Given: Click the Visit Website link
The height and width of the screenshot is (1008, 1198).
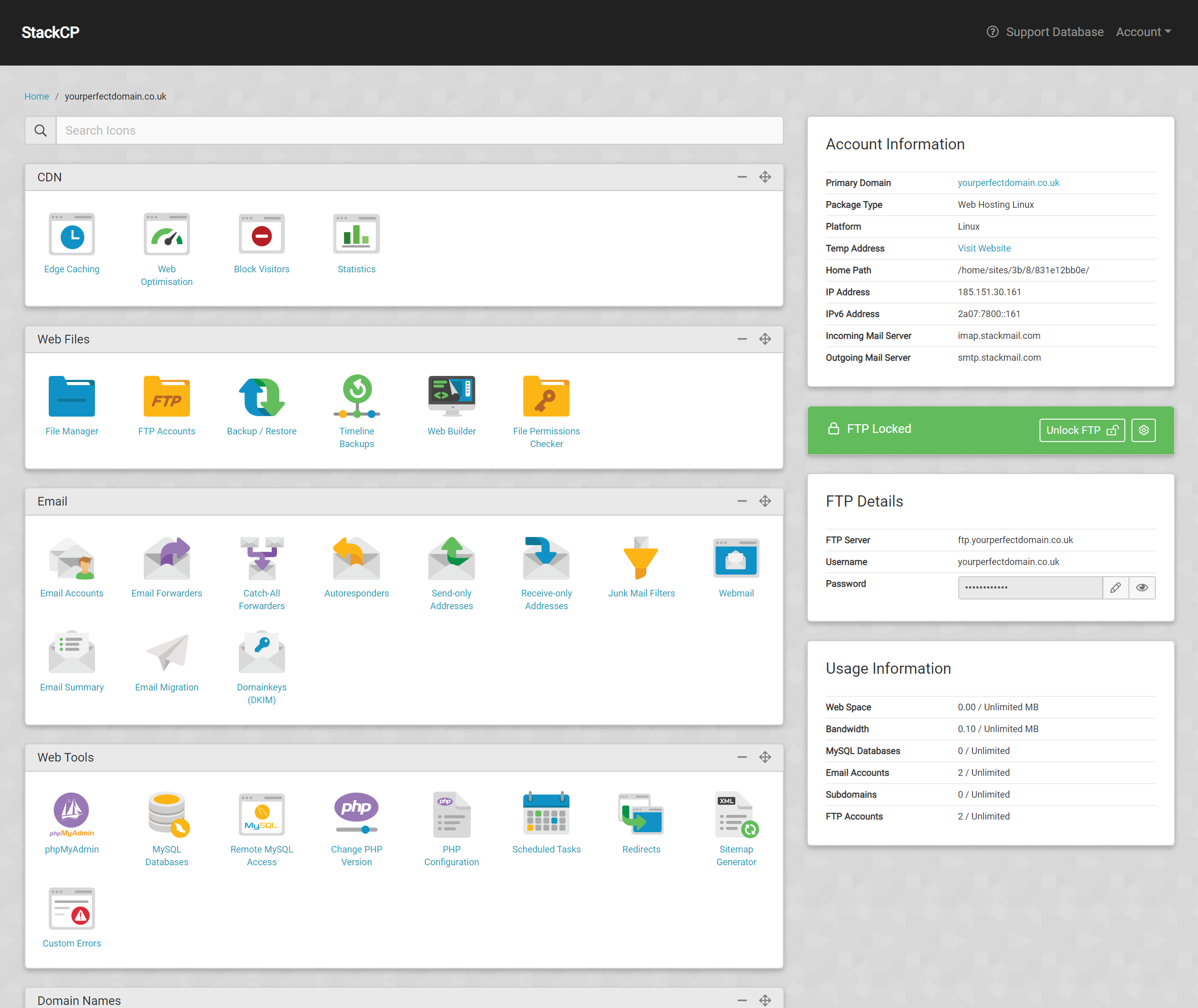Looking at the screenshot, I should pos(984,248).
